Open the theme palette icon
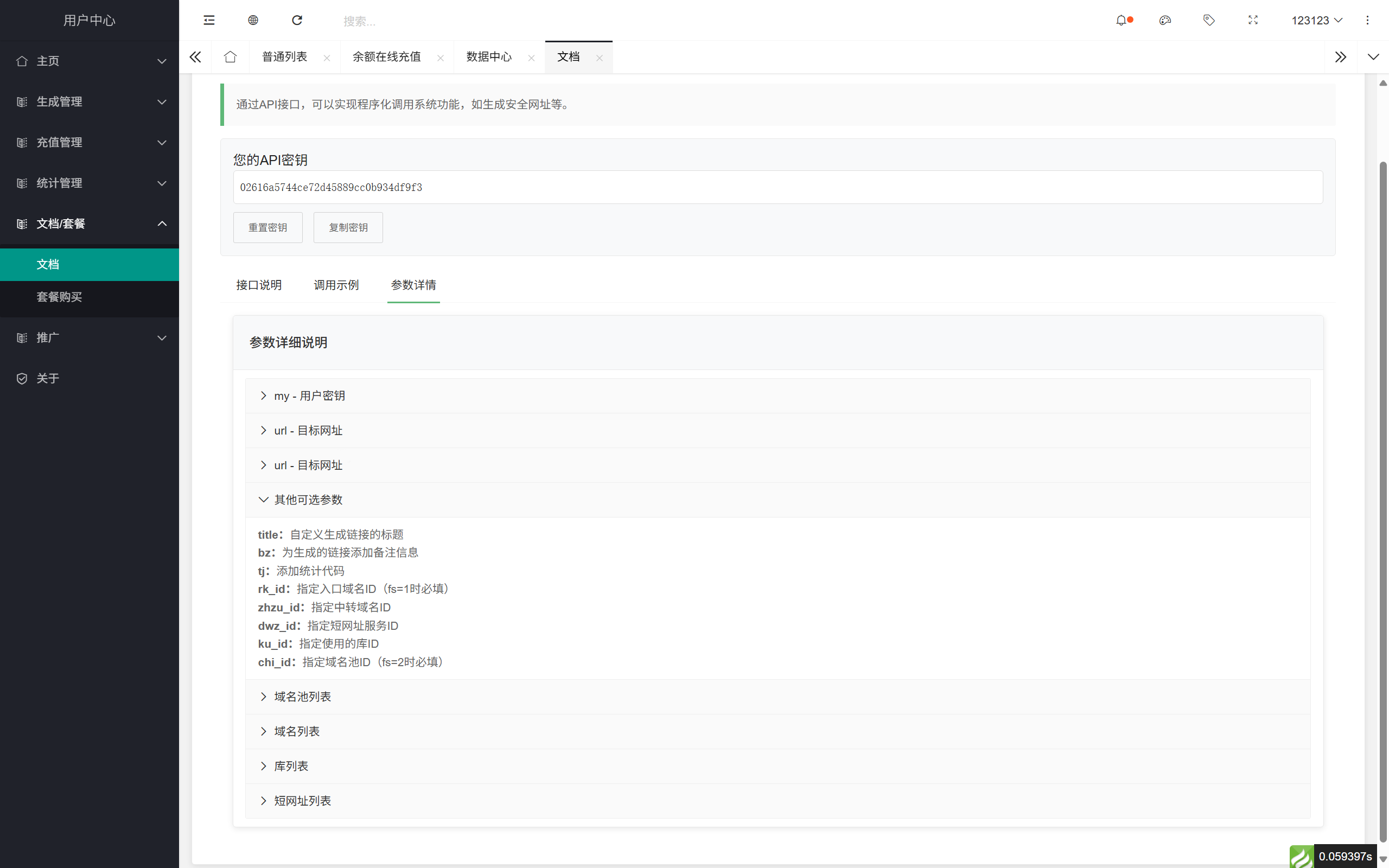1389x868 pixels. (x=1164, y=20)
